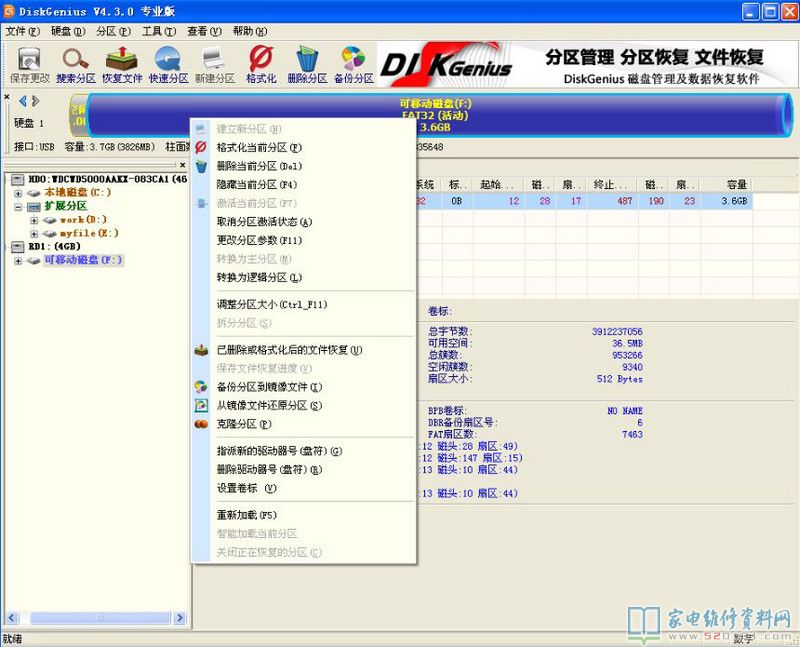Choose 调整分区大小(Ctrl_F11) menu entry
The image size is (800, 647).
click(304, 305)
